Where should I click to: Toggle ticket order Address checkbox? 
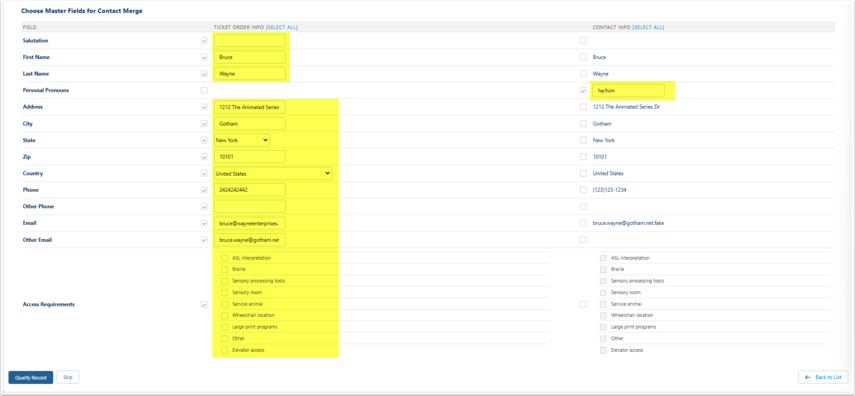tap(204, 107)
